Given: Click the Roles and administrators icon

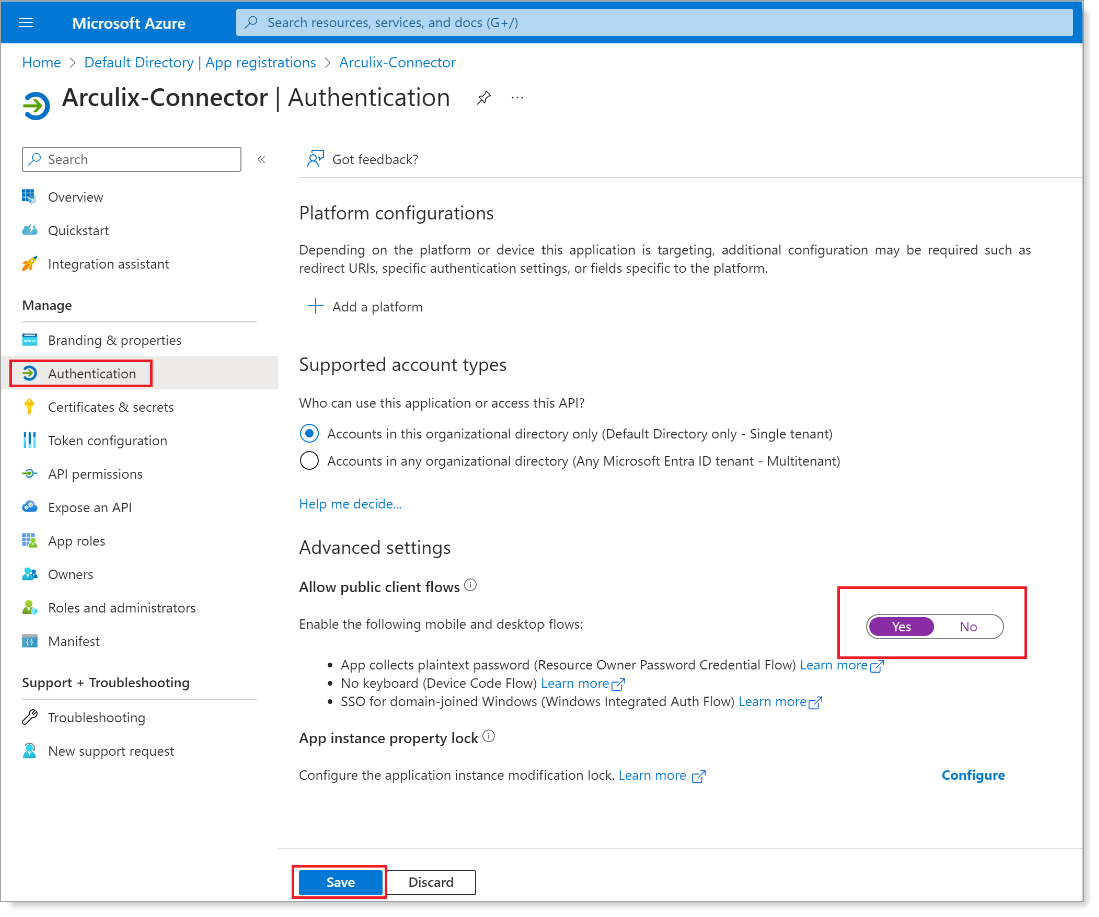Looking at the screenshot, I should (29, 608).
